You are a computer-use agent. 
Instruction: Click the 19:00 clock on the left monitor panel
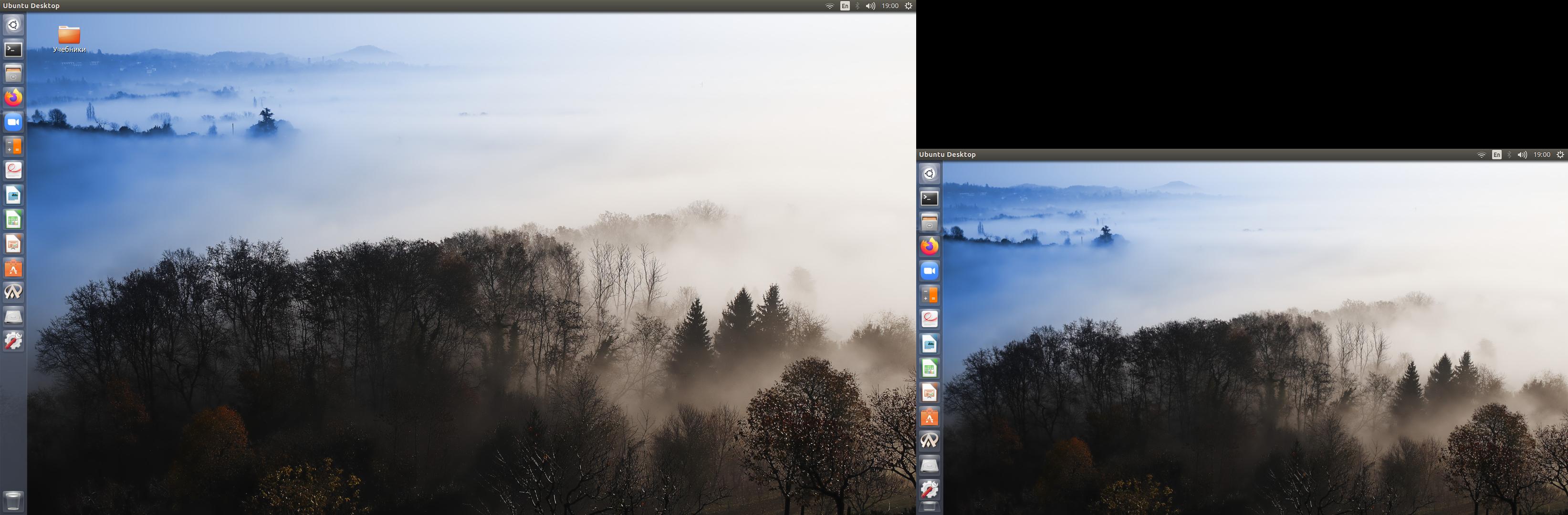[890, 6]
